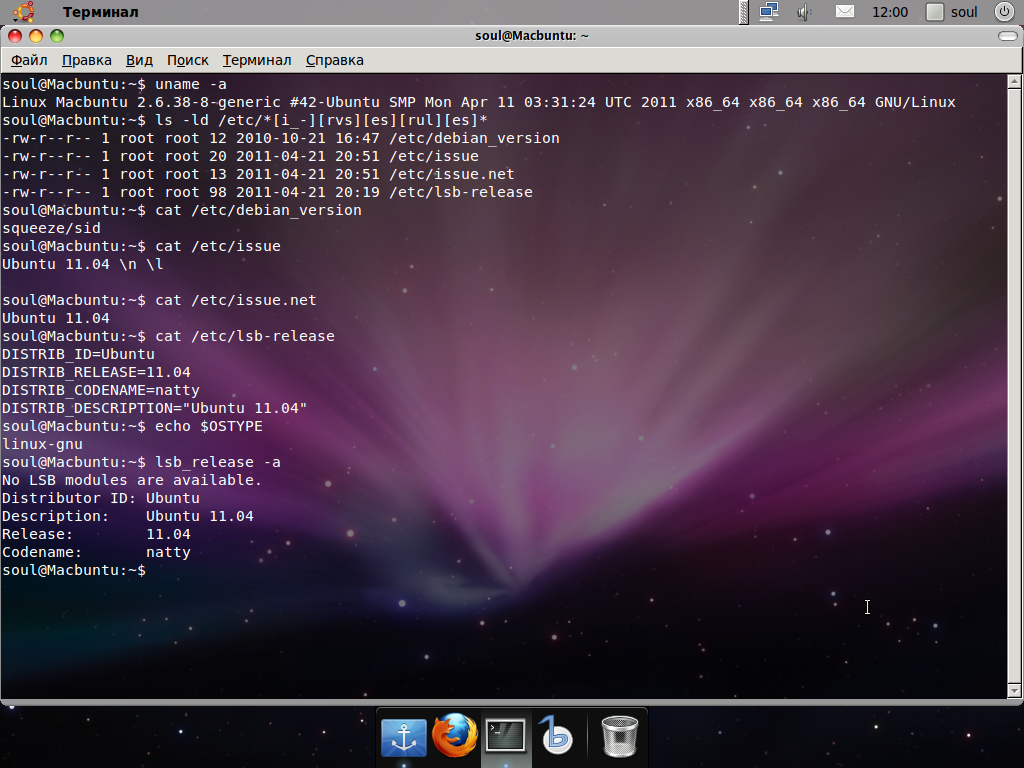Open the soul user menu
Image resolution: width=1024 pixels, height=768 pixels.
[x=952, y=12]
